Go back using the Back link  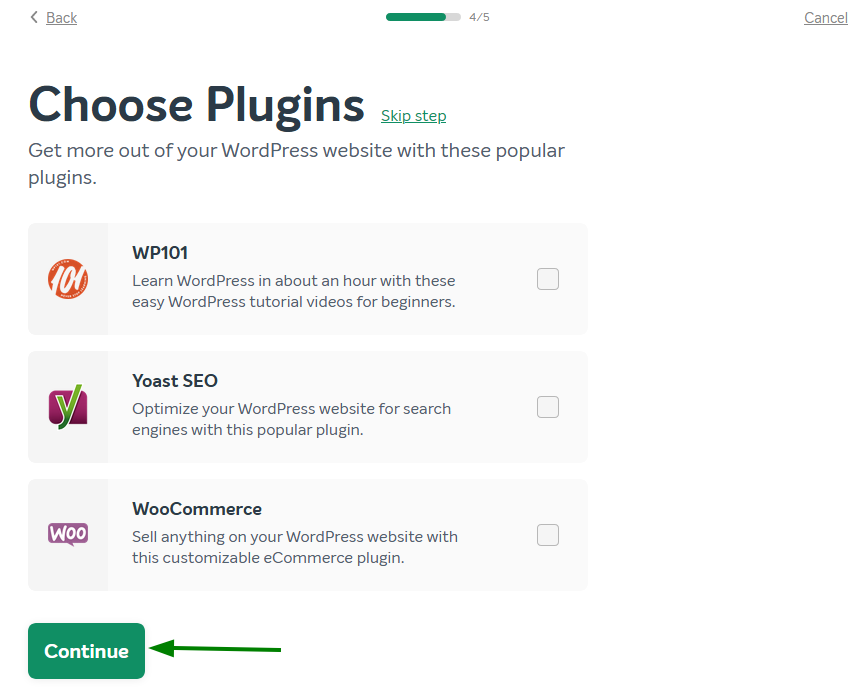point(61,18)
